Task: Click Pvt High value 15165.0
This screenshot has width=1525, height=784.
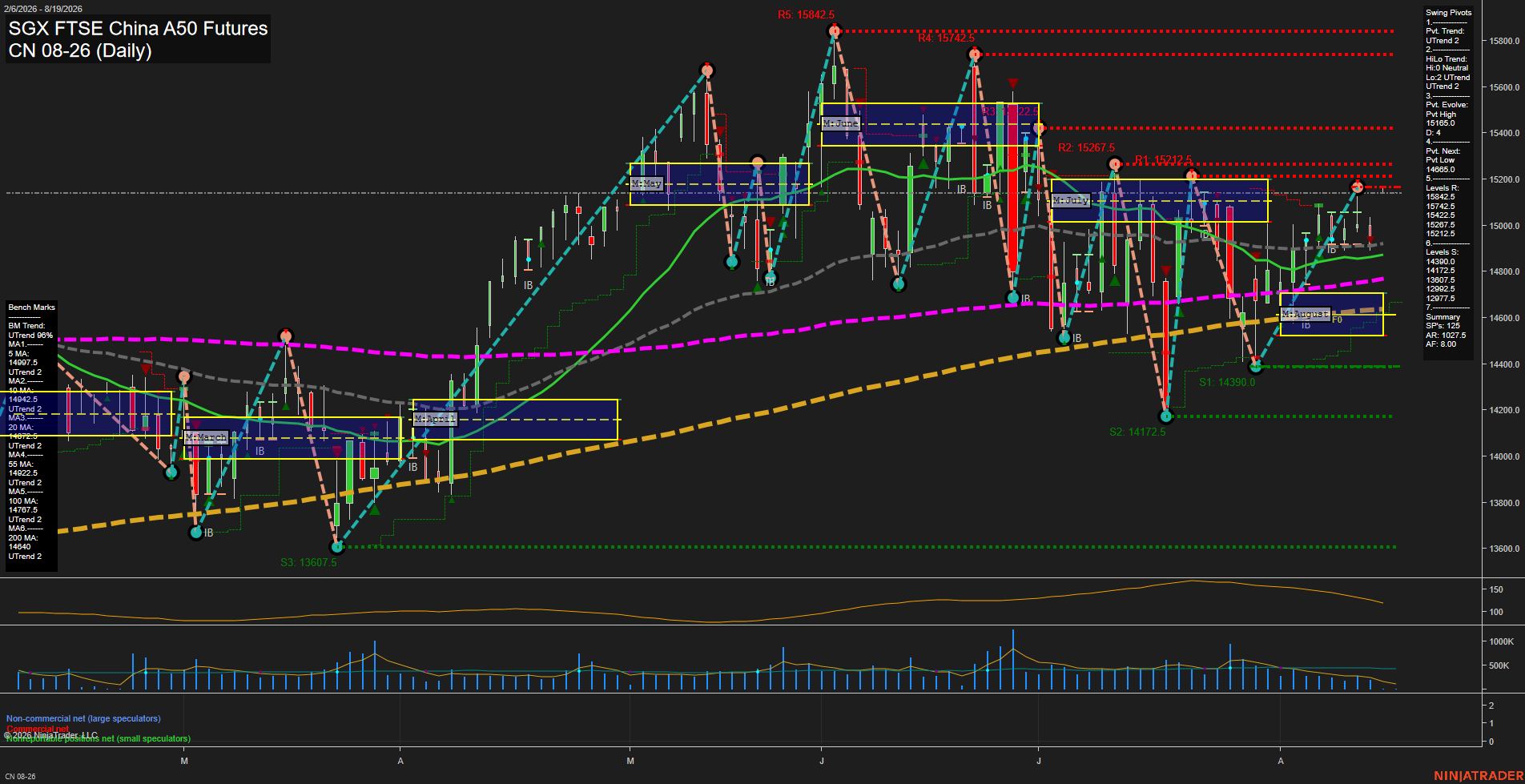Action: pyautogui.click(x=1440, y=123)
